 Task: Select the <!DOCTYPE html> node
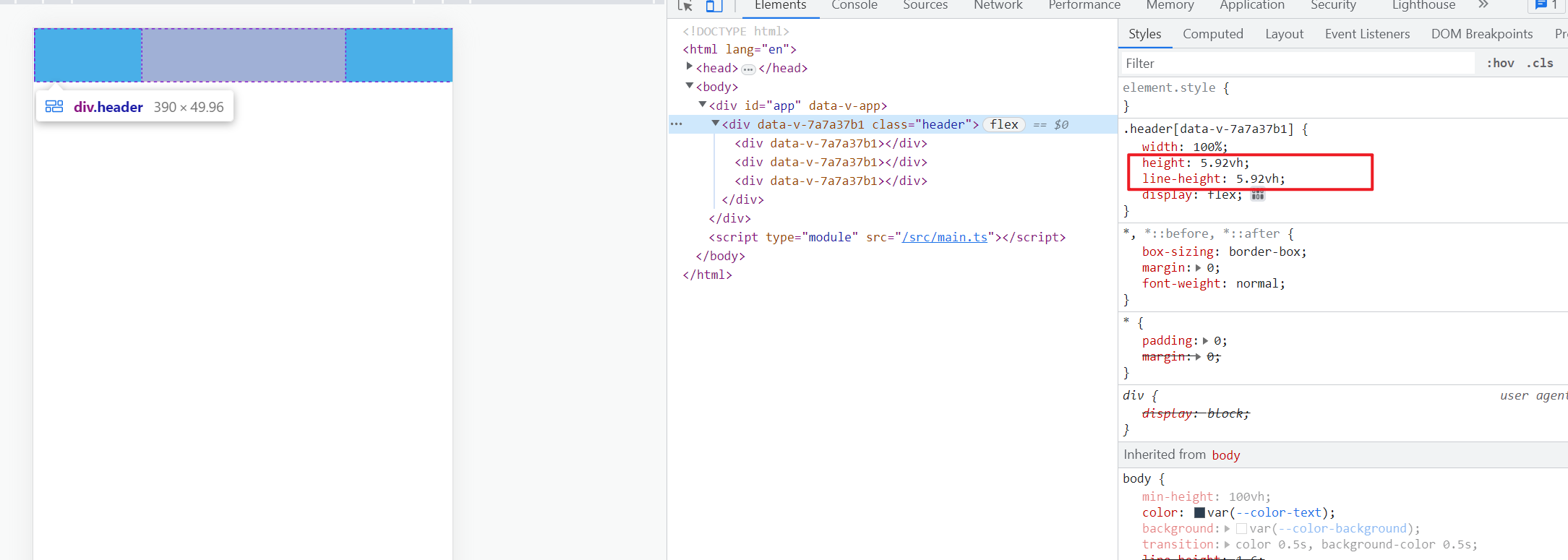pyautogui.click(x=736, y=31)
